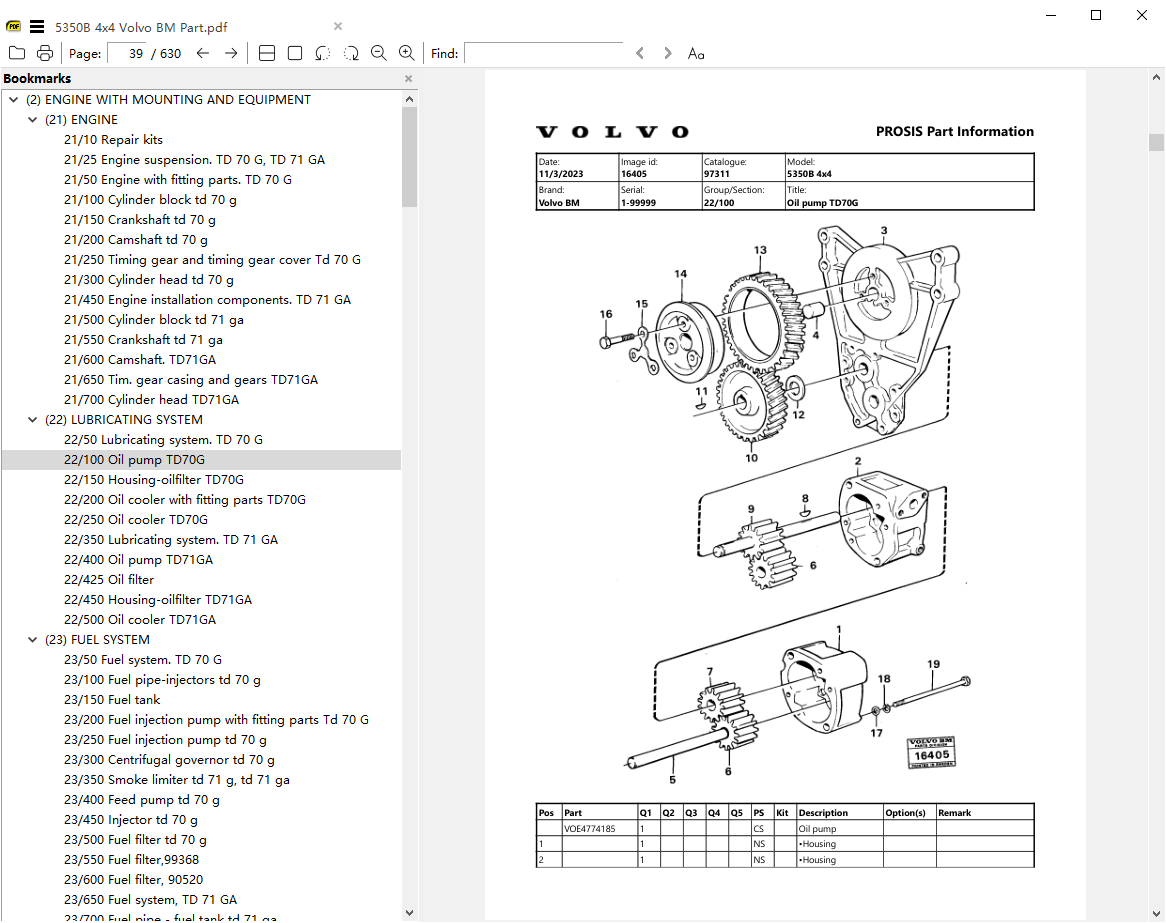
Task: Open bookmark 21/600 Camshaft. TD71GA
Action: 140,360
